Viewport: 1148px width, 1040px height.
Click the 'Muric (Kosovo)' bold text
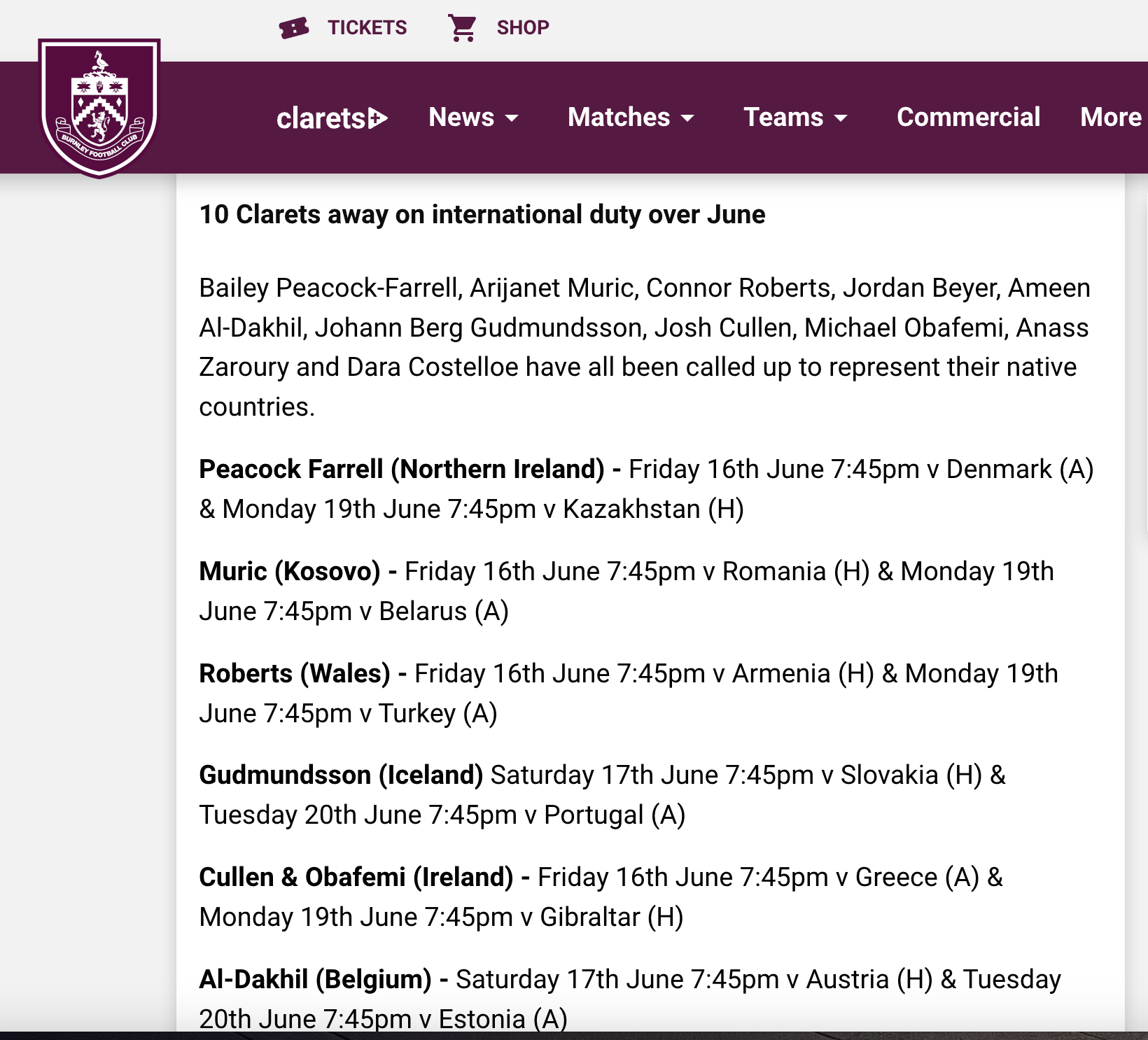pyautogui.click(x=290, y=571)
